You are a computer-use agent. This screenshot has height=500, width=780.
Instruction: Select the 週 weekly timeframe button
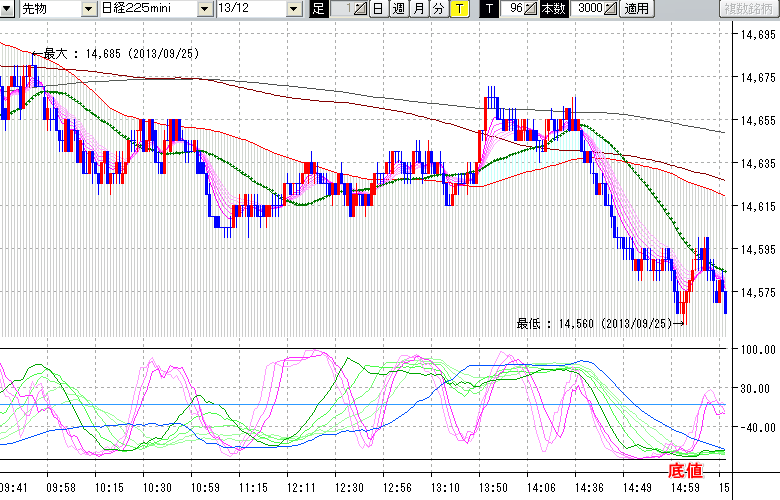tap(397, 9)
